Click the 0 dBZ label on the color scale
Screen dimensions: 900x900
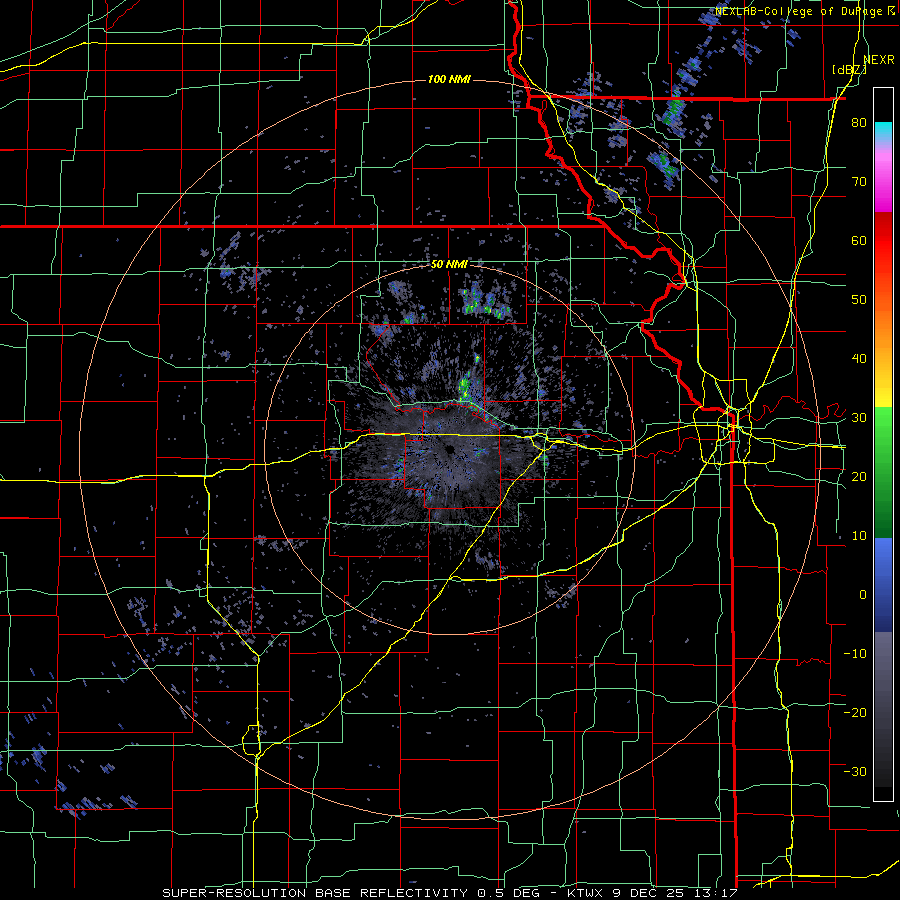[x=863, y=595]
